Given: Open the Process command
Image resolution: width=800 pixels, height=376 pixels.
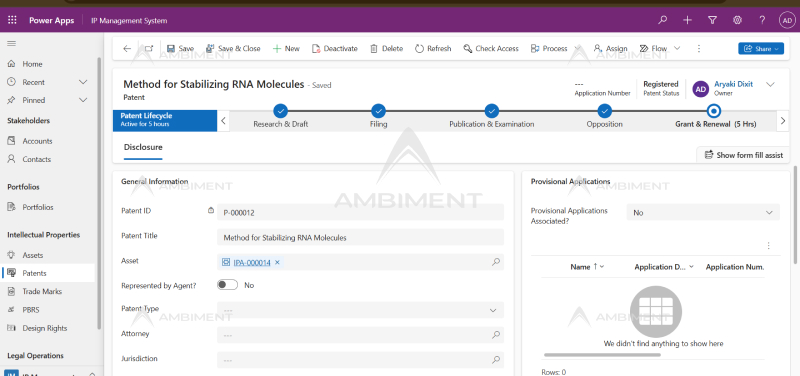Looking at the screenshot, I should [x=549, y=48].
